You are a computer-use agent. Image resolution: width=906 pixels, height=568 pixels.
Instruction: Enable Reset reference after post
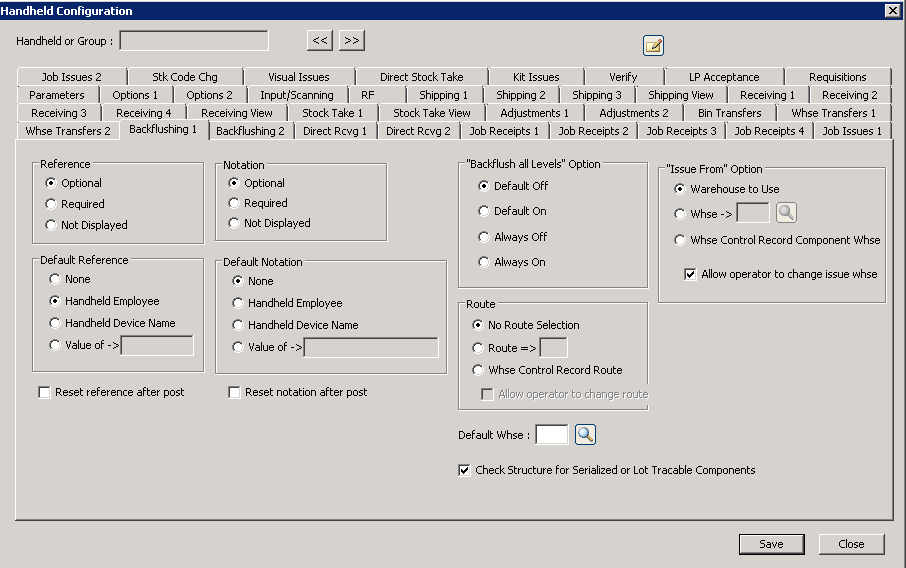tap(44, 393)
